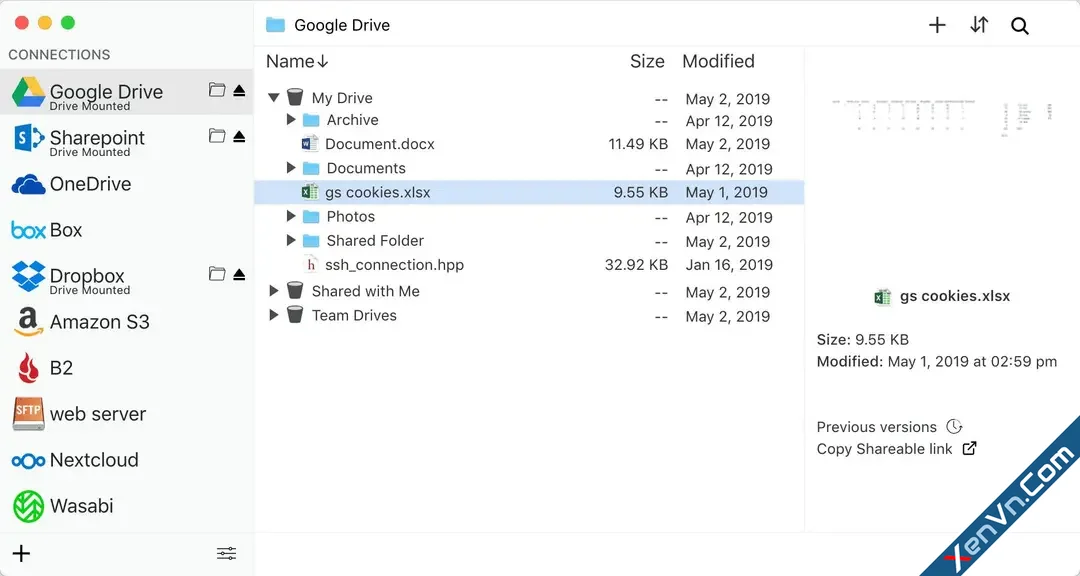Sort by the Modified column header

pyautogui.click(x=718, y=61)
